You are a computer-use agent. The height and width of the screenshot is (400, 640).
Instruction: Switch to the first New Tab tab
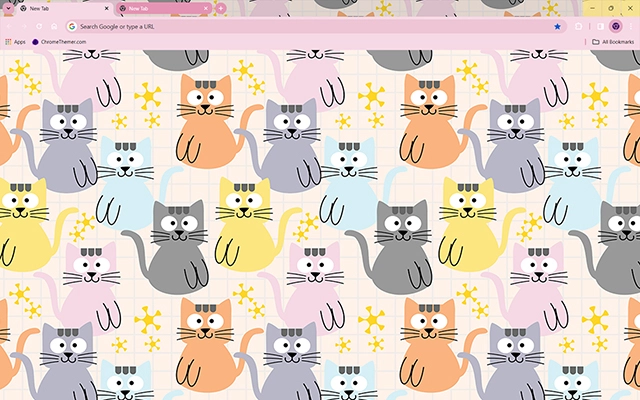coord(65,9)
